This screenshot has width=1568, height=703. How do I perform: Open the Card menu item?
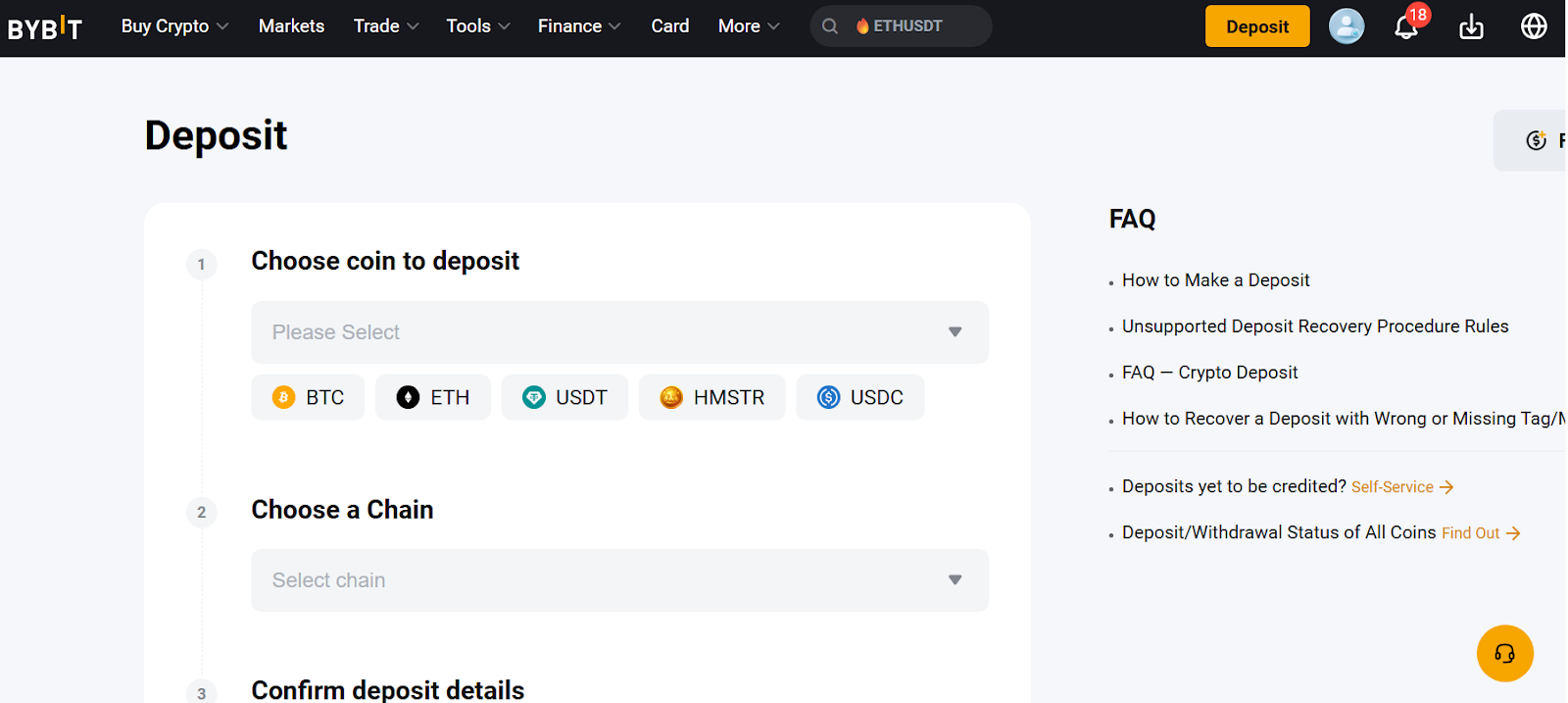(670, 26)
